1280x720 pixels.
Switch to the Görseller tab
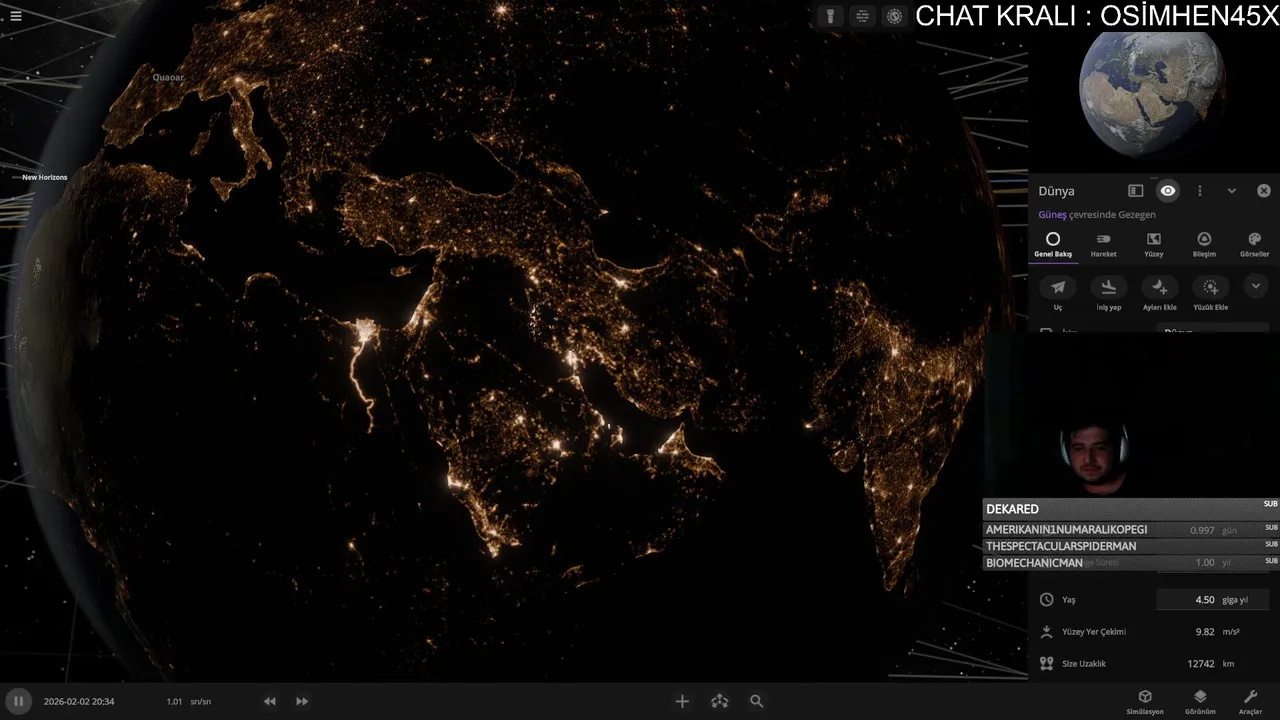point(1255,245)
